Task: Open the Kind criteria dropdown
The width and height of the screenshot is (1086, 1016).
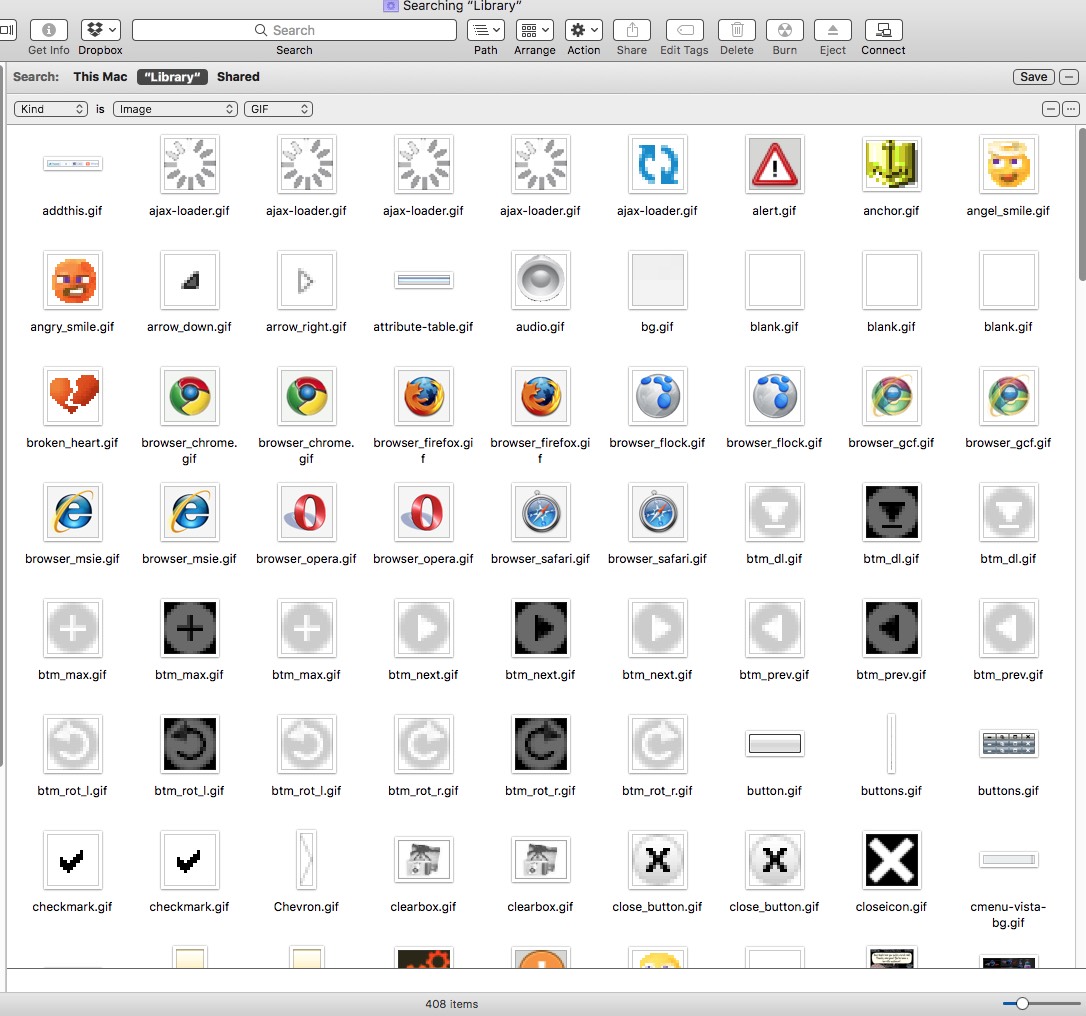Action: (x=51, y=109)
